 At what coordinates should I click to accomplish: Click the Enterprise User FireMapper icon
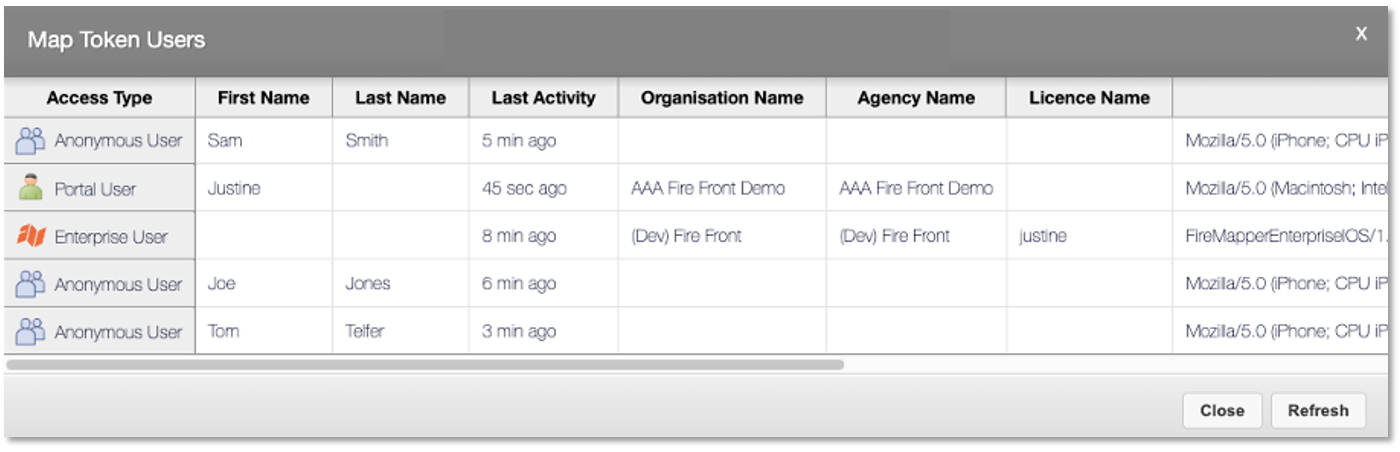click(x=31, y=237)
